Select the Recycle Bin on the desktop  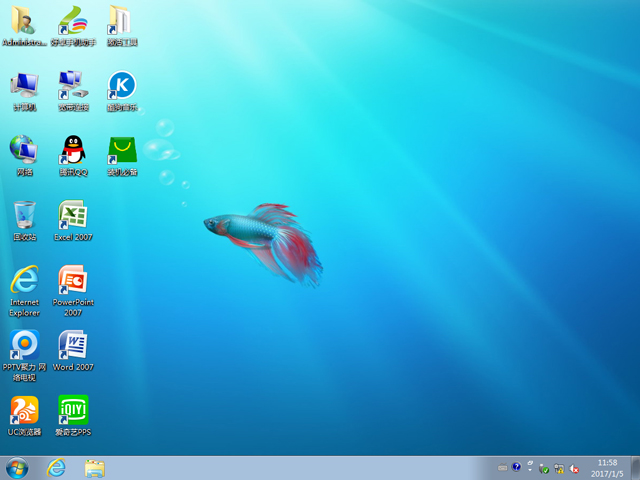pyautogui.click(x=24, y=216)
